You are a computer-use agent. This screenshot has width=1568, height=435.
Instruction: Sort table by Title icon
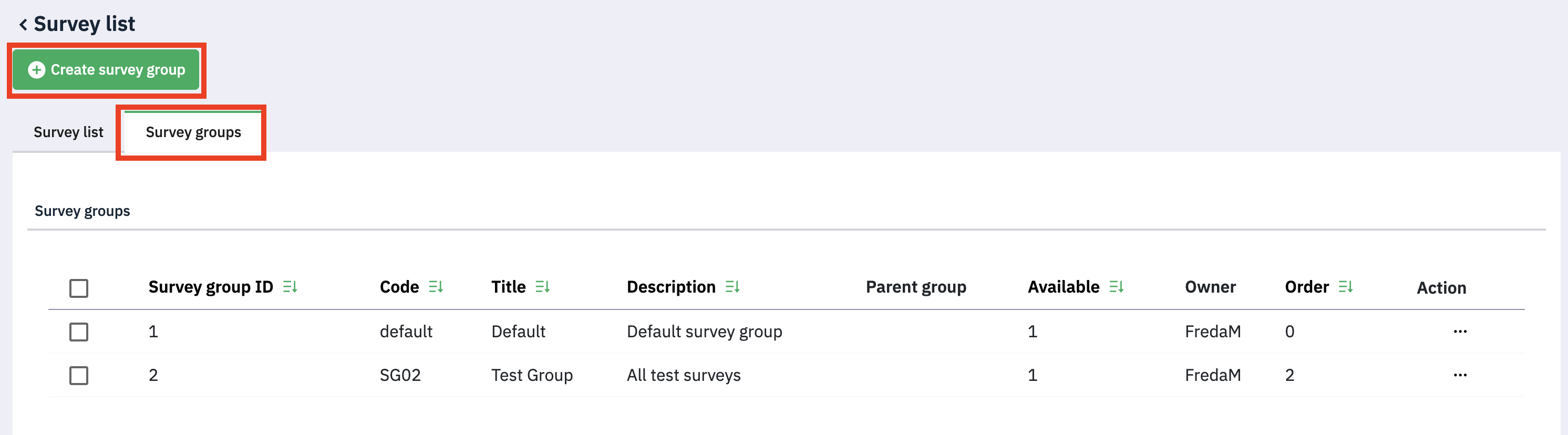pyautogui.click(x=542, y=286)
